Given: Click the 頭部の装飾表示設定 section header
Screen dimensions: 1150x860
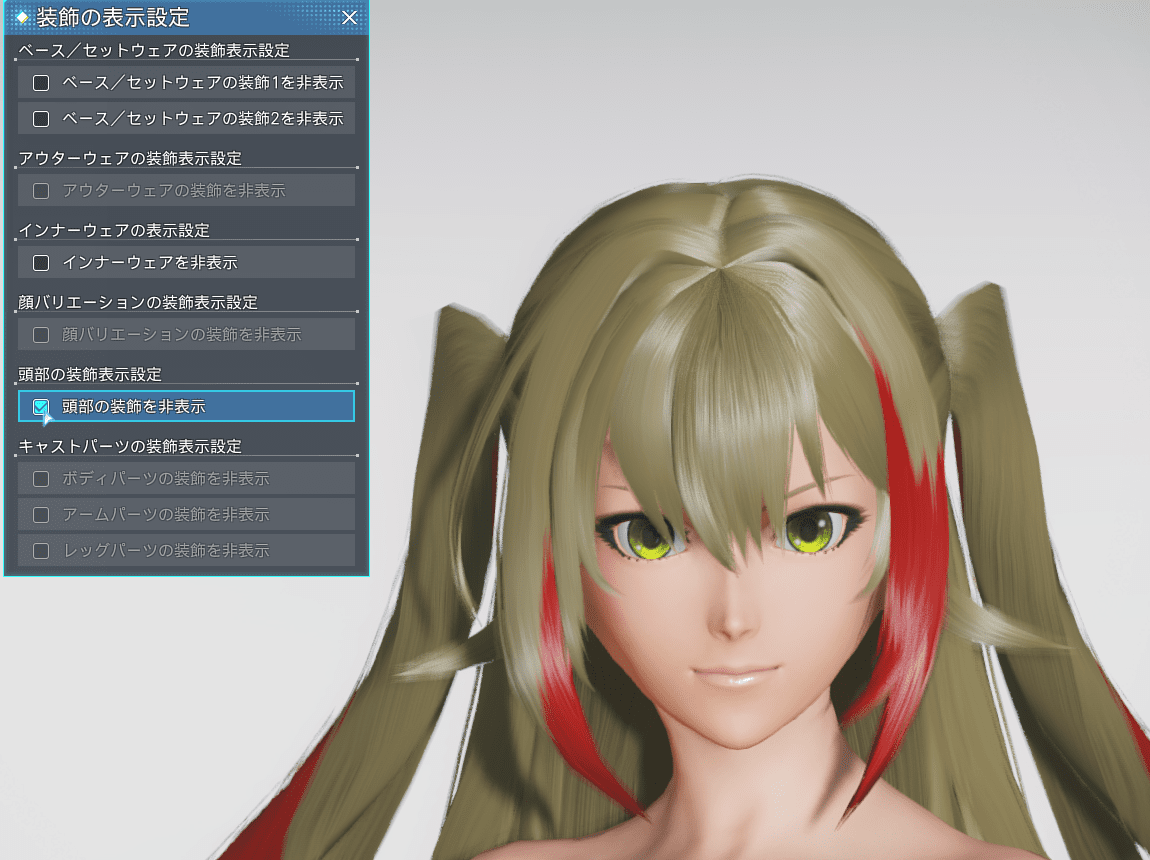Looking at the screenshot, I should pos(90,374).
